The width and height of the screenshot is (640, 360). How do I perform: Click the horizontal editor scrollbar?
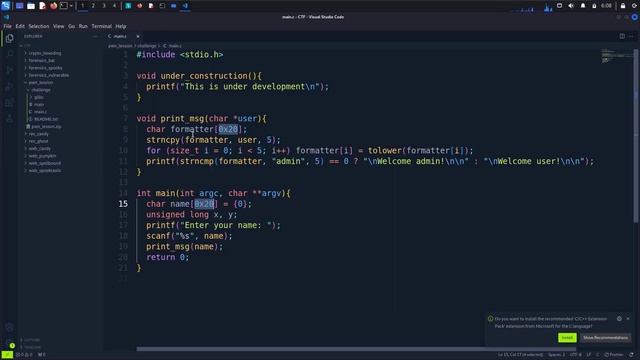click(x=356, y=349)
